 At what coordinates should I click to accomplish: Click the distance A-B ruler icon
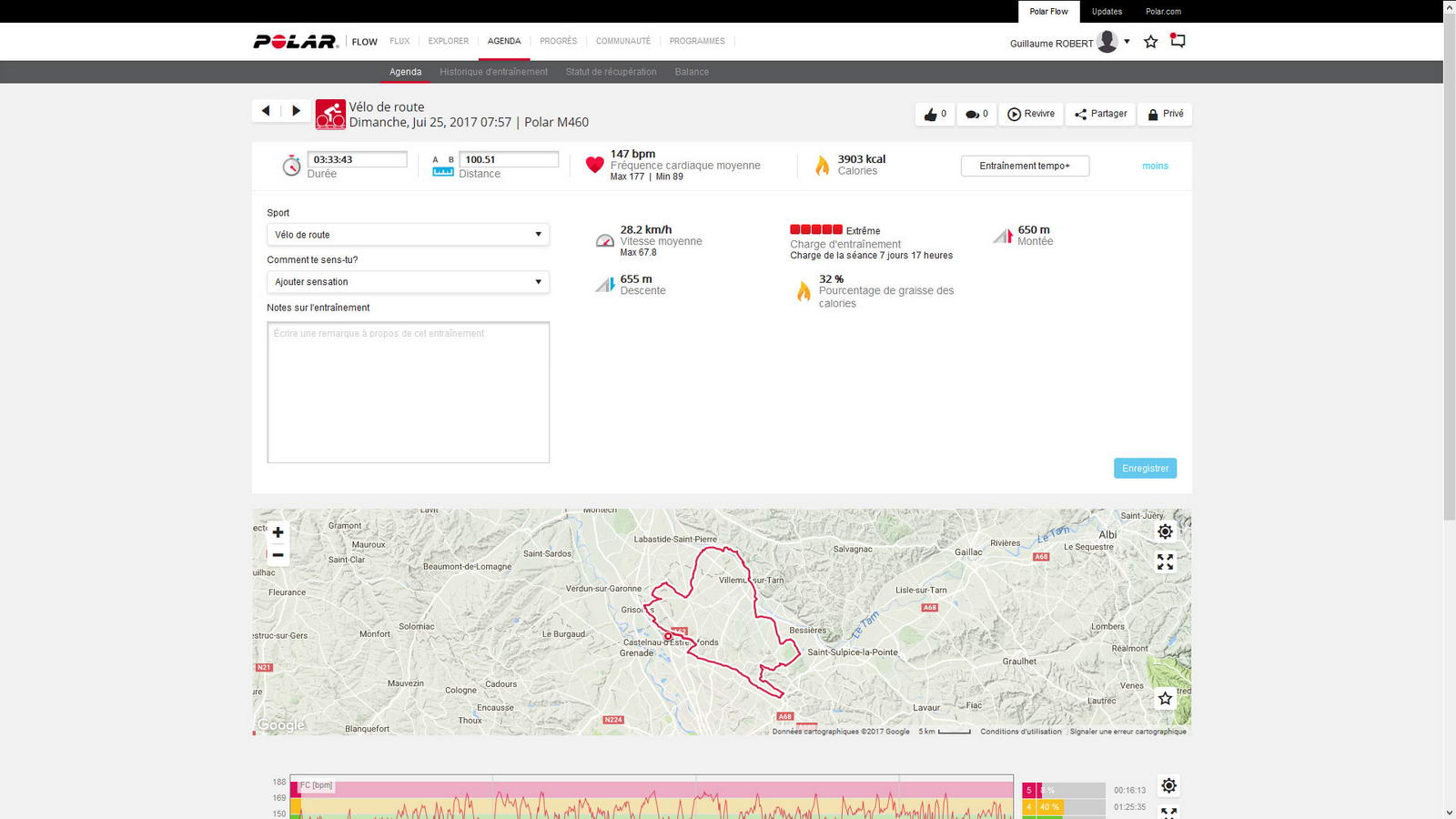click(x=443, y=166)
